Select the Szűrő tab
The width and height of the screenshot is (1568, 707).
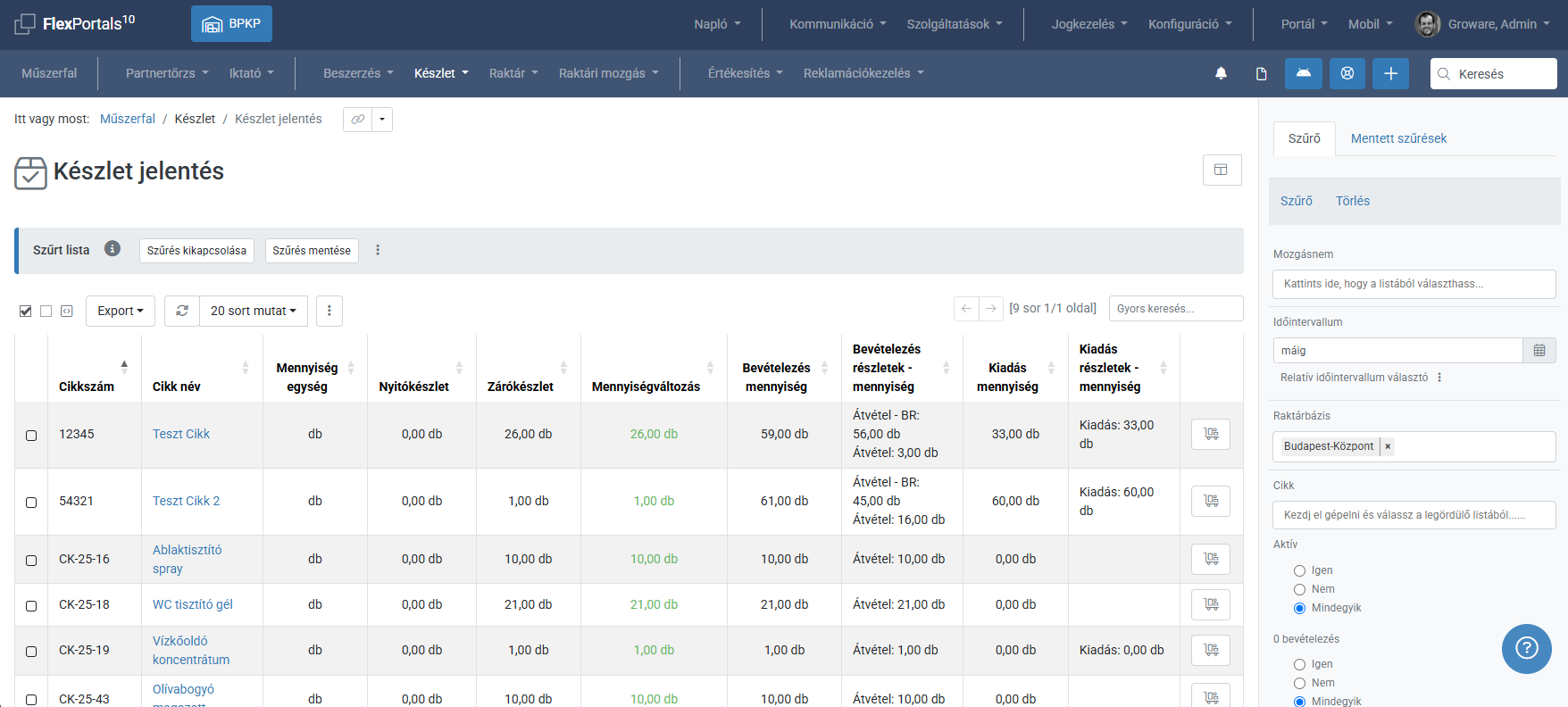click(x=1305, y=138)
